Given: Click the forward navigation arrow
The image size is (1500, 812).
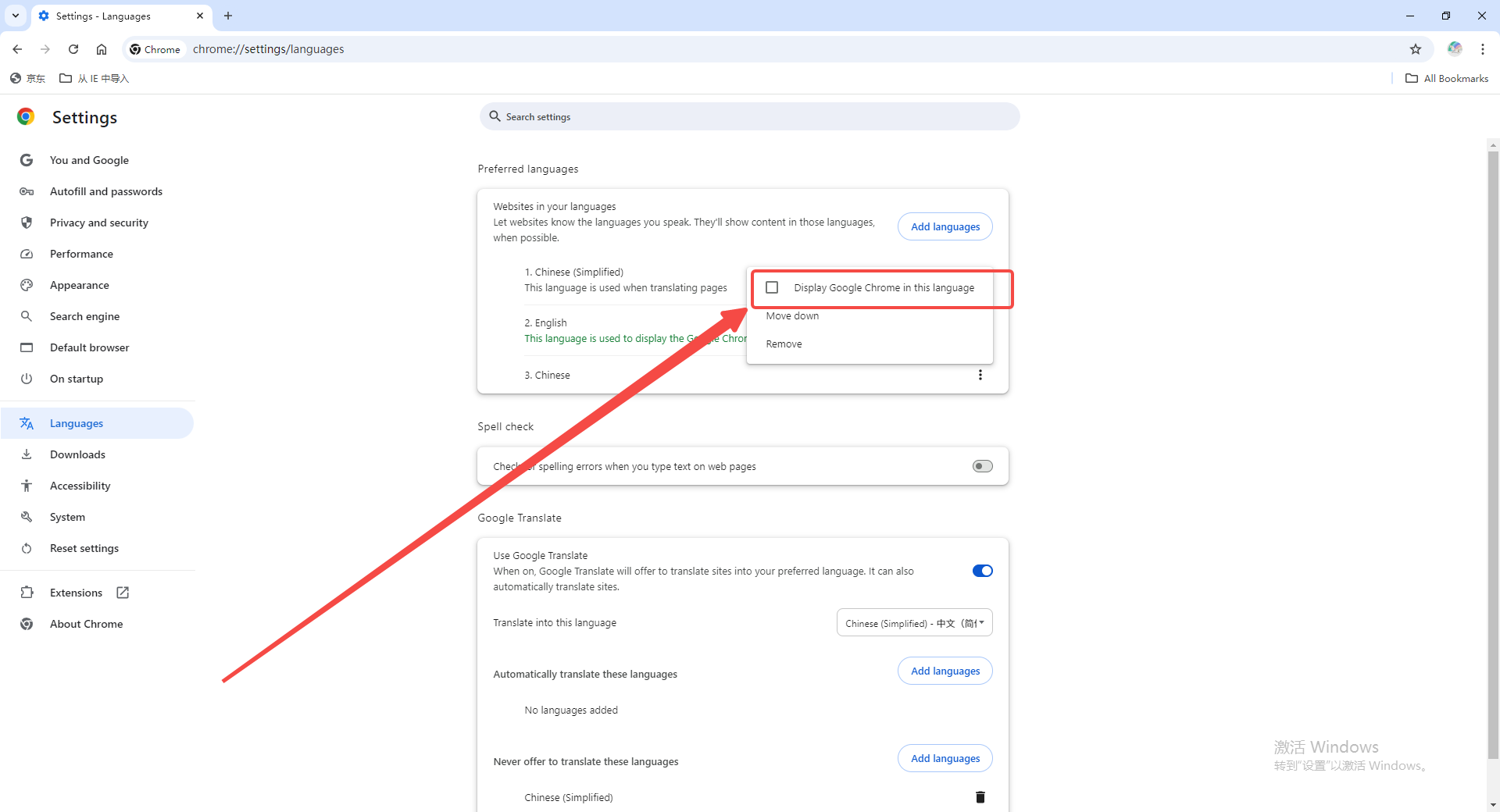Looking at the screenshot, I should pos(45,49).
